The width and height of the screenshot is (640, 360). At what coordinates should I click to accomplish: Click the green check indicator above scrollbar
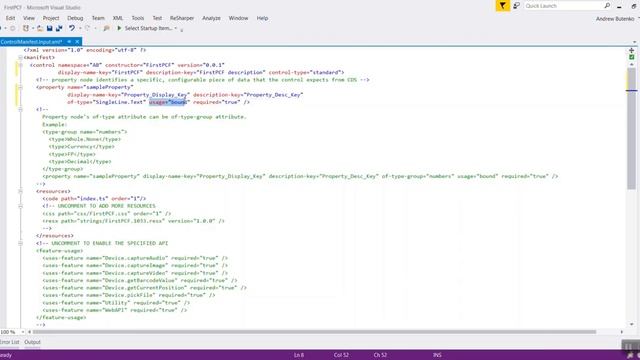click(x=631, y=57)
